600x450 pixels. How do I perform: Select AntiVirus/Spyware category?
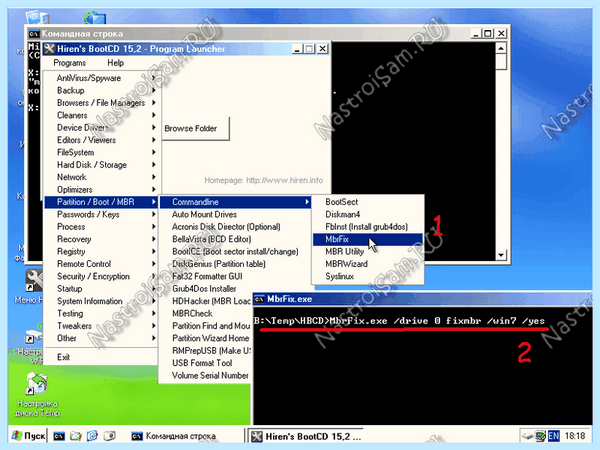[x=101, y=78]
